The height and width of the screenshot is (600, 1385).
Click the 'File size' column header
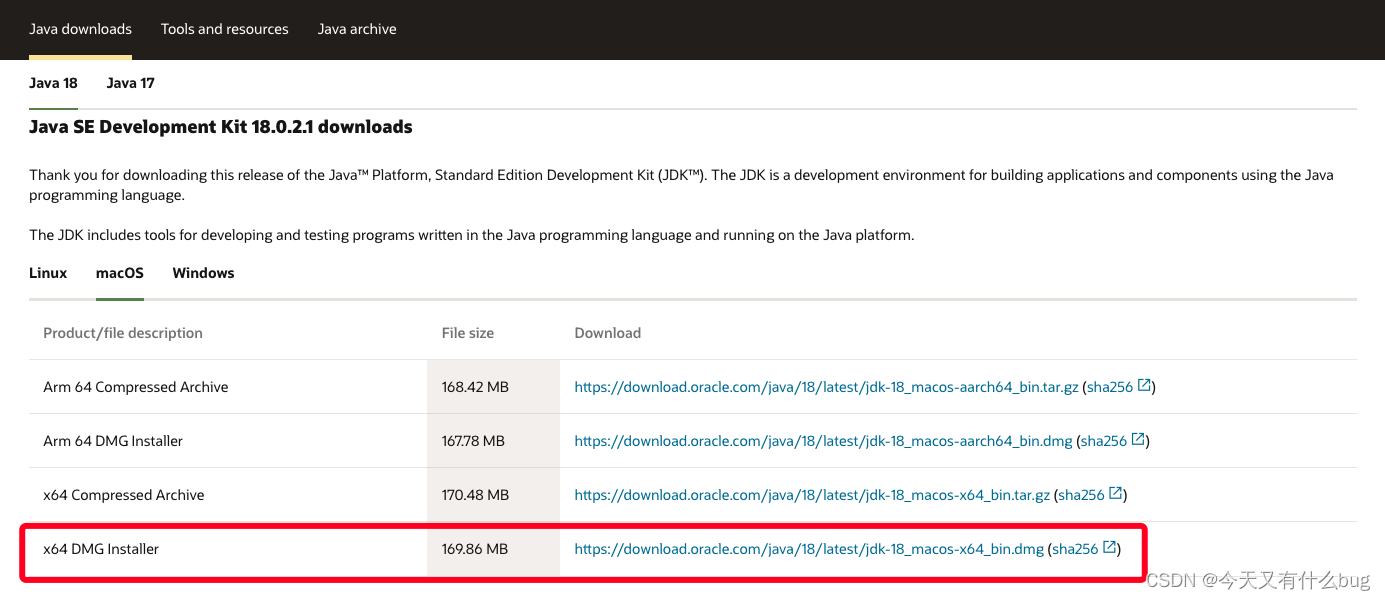pyautogui.click(x=468, y=333)
